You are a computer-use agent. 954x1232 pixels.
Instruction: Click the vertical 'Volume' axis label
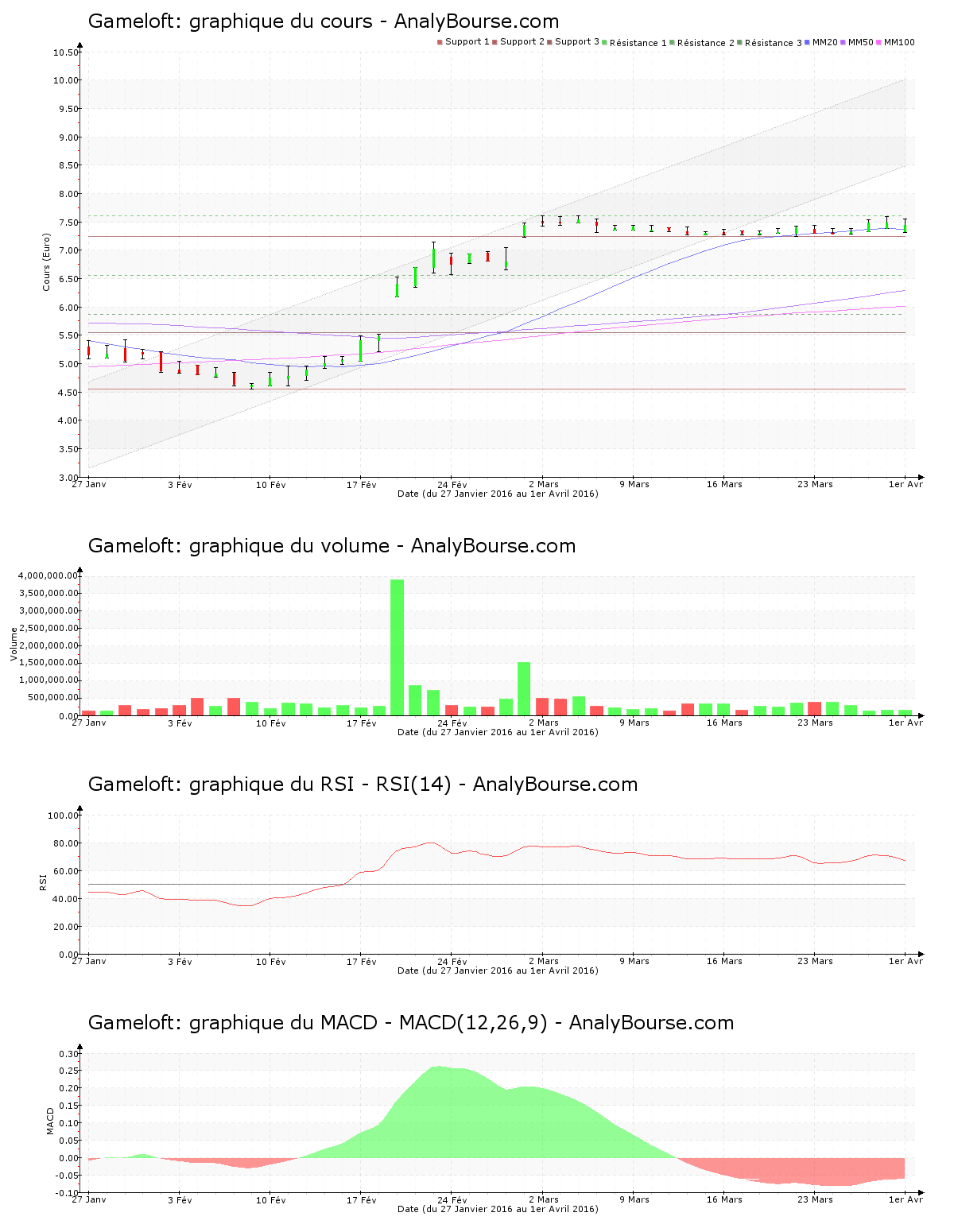point(14,645)
